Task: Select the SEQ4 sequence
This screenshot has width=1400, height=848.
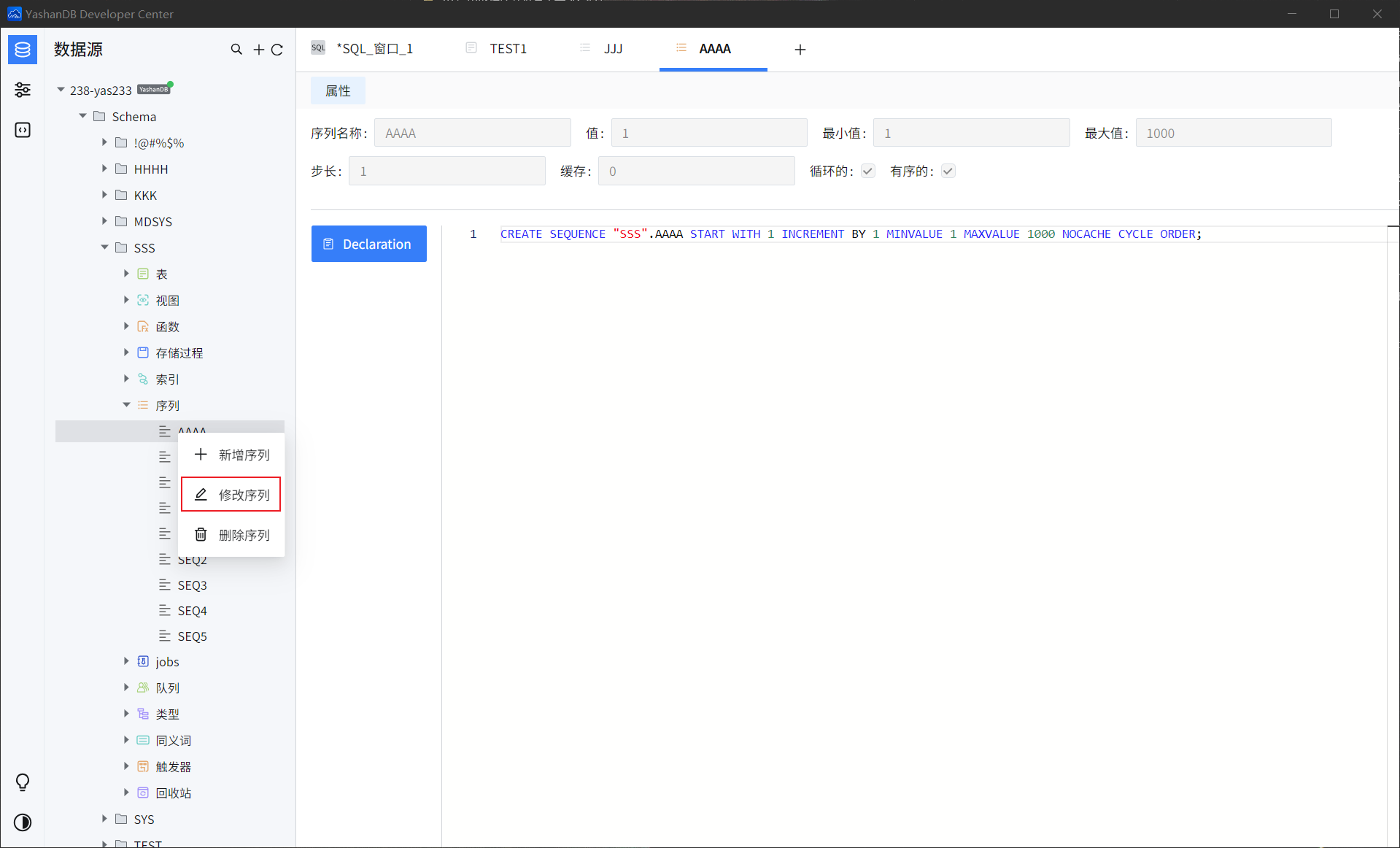Action: coord(193,611)
